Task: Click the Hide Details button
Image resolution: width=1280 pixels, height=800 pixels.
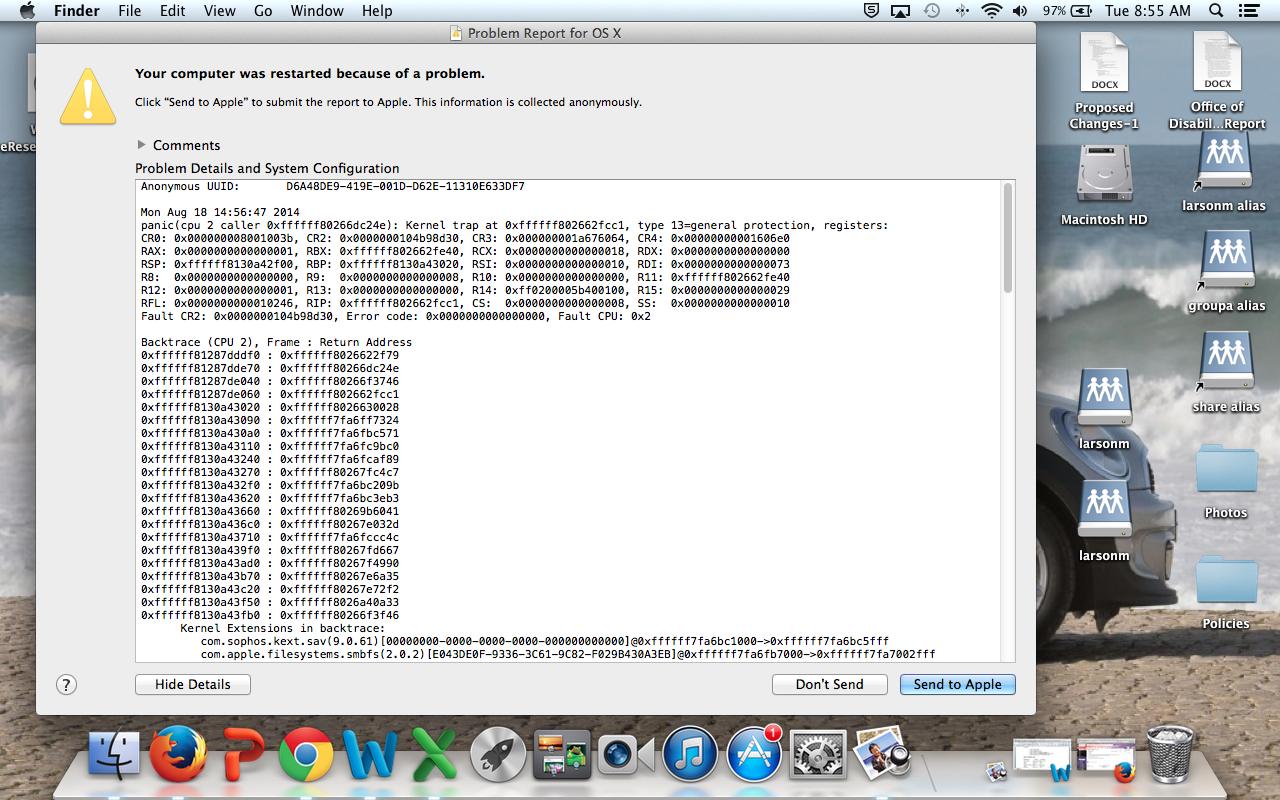Action: point(193,684)
